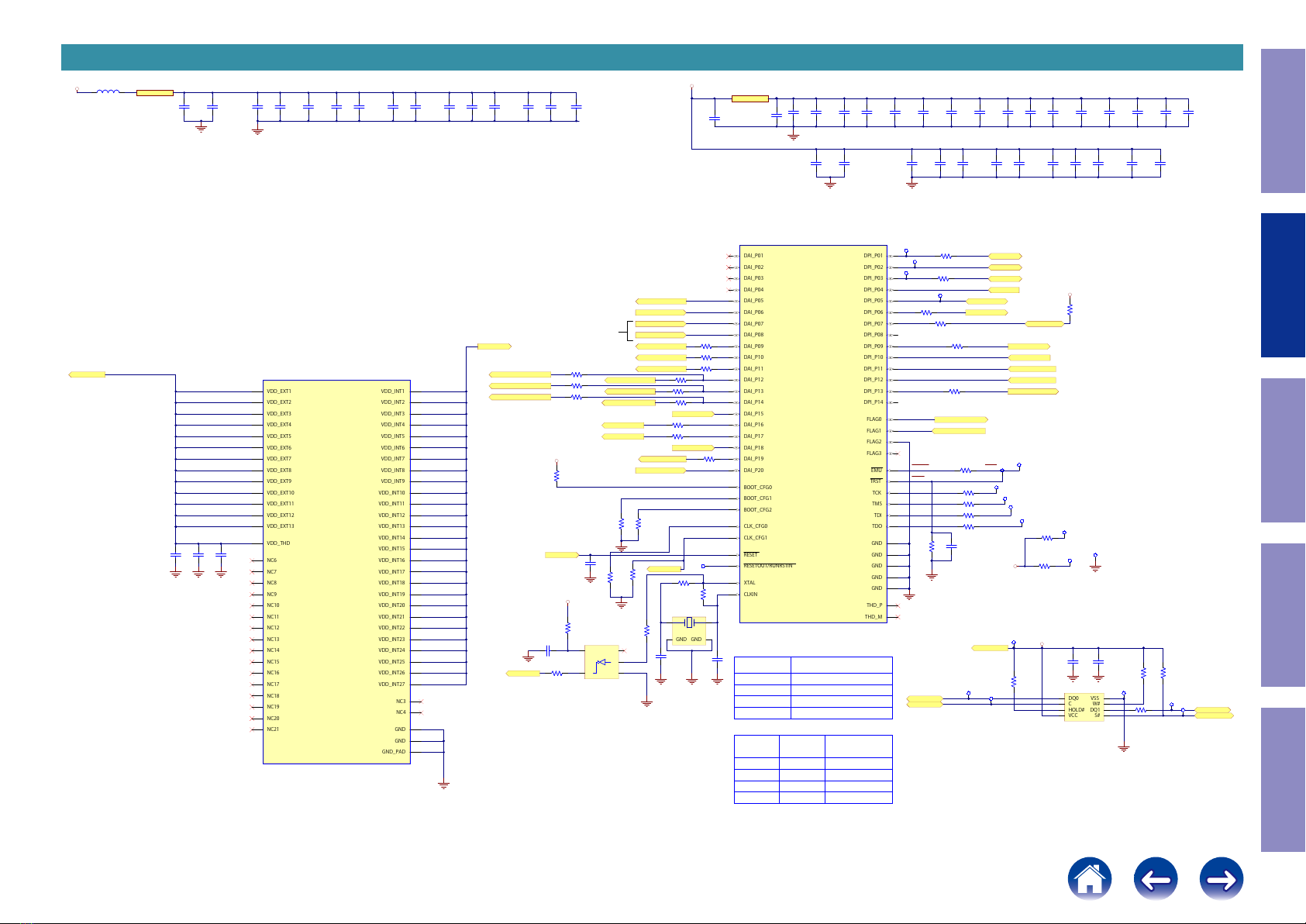Viewport: 1306px width, 924px height.
Task: Select the dark blue active side tab
Action: 1283,285
